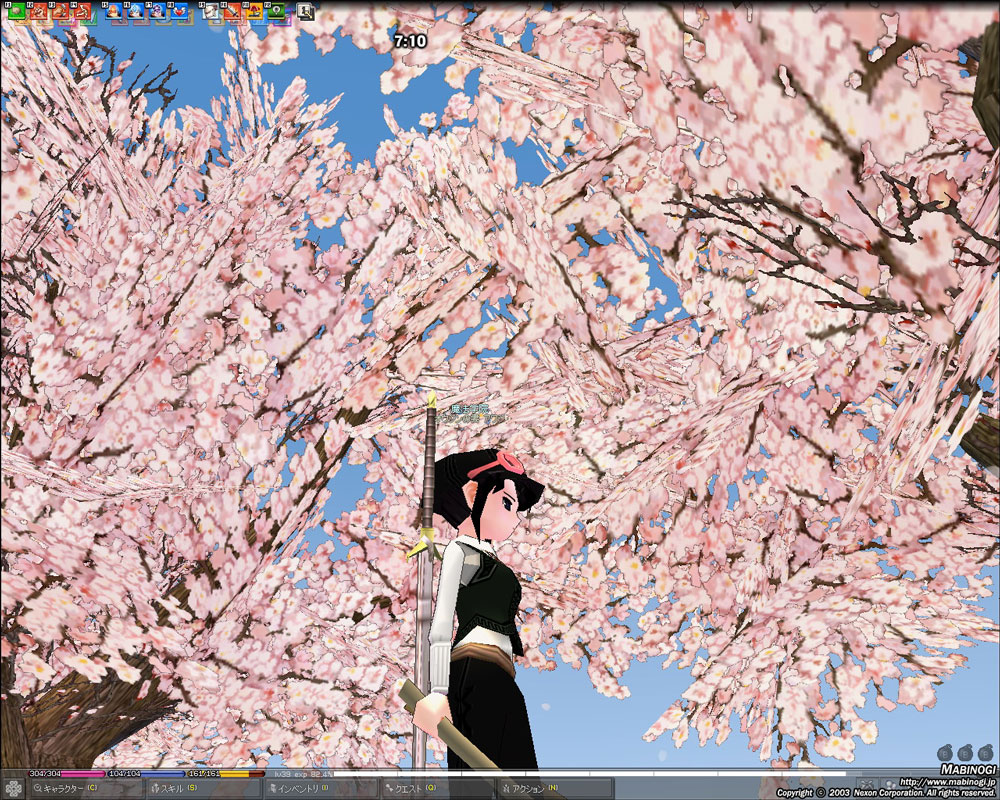The image size is (1000, 800).
Task: Click the middle bomb-shaped B icon
Action: tap(965, 753)
